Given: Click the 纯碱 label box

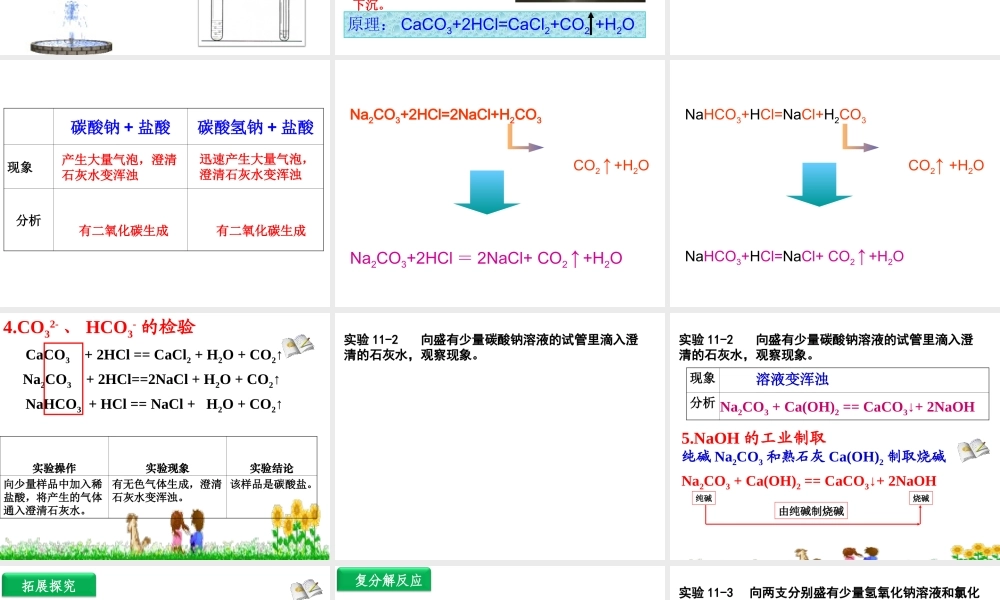Looking at the screenshot, I should click(703, 498).
